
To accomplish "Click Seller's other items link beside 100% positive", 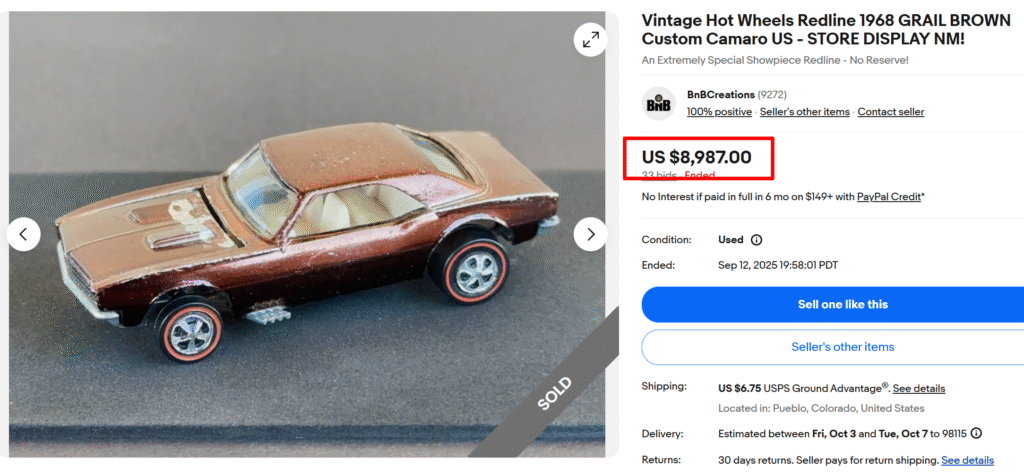I will (804, 112).
